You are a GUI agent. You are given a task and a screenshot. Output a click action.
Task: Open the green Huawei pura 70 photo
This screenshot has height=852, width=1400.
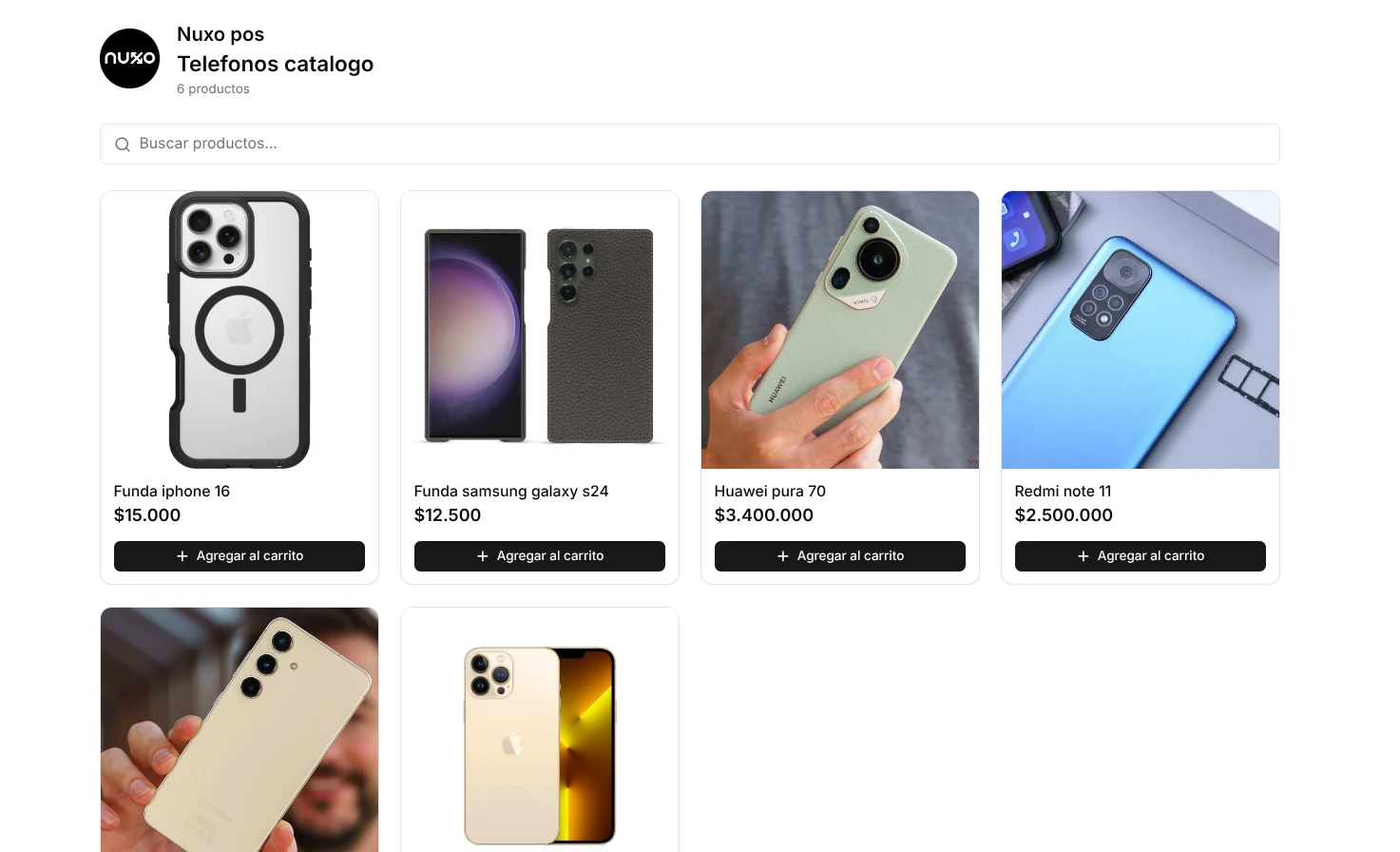840,330
